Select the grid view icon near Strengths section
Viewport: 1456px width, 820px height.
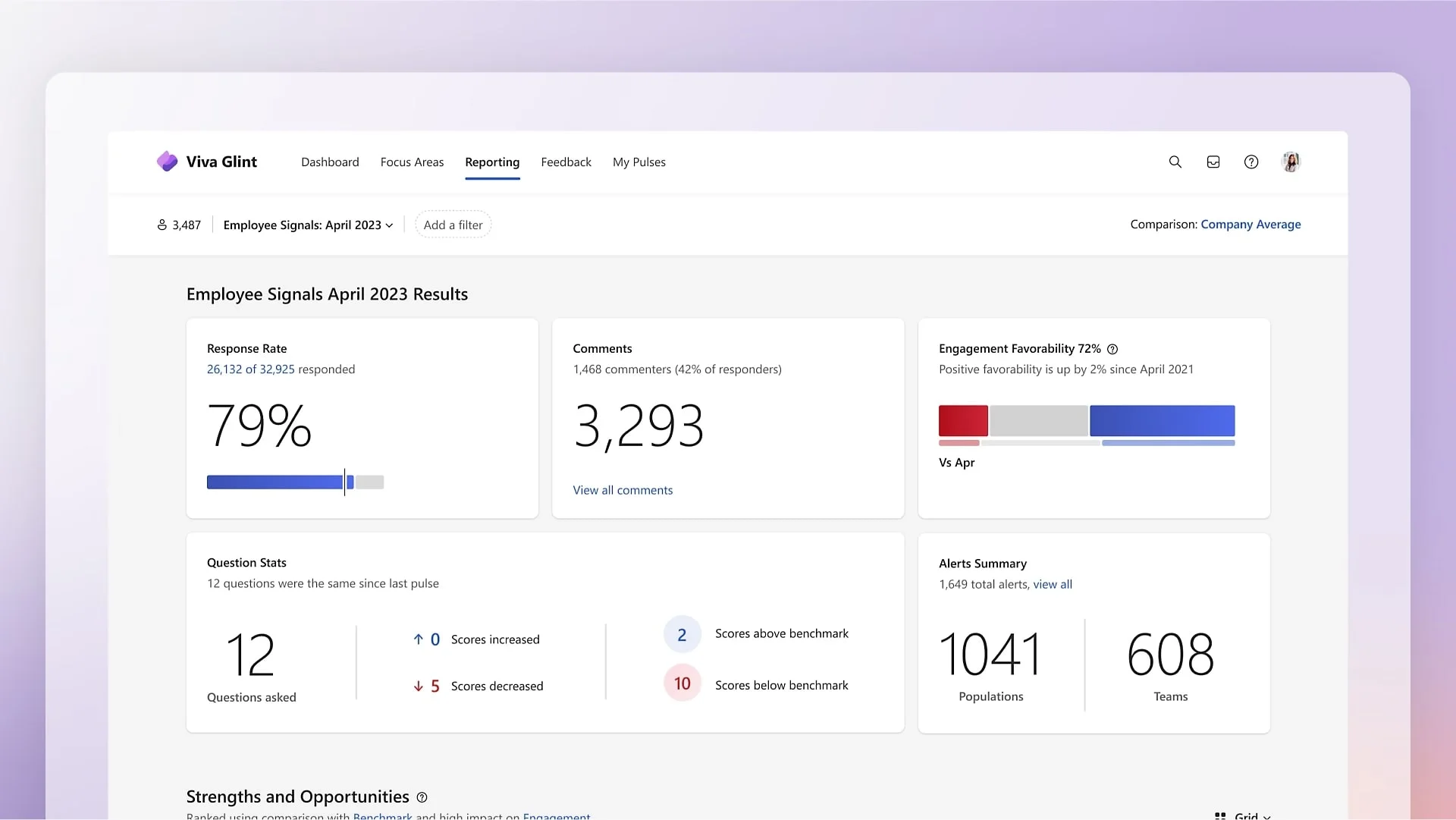coord(1219,815)
